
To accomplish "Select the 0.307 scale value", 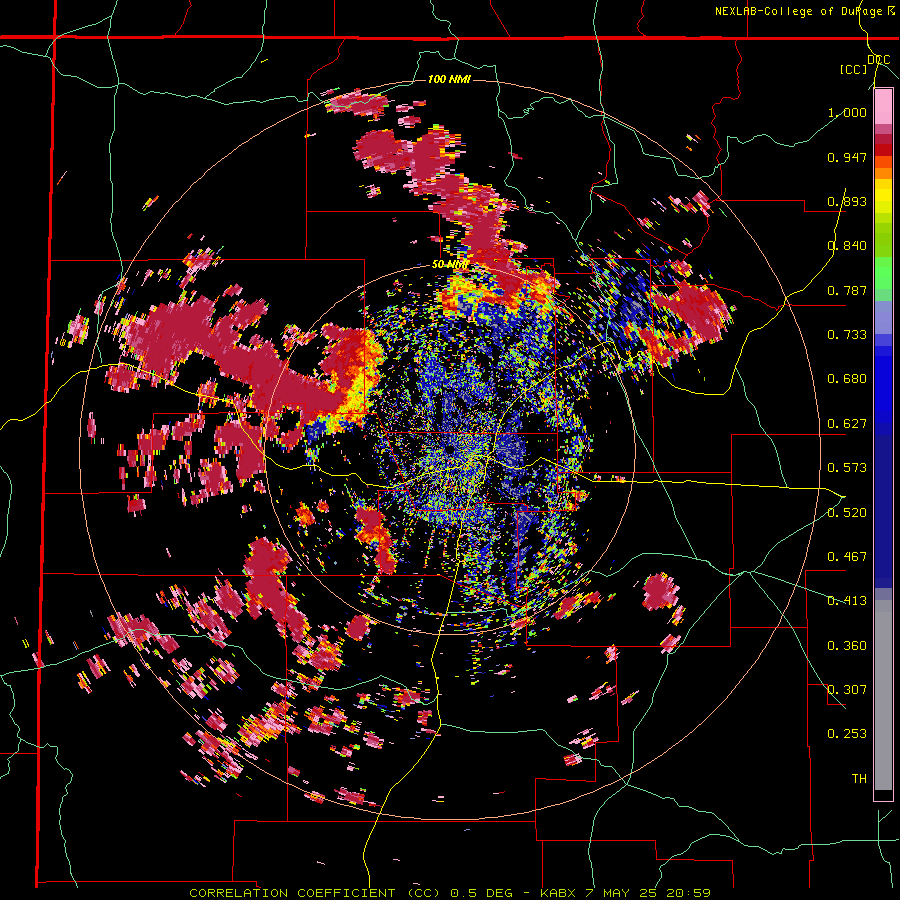I will 847,690.
